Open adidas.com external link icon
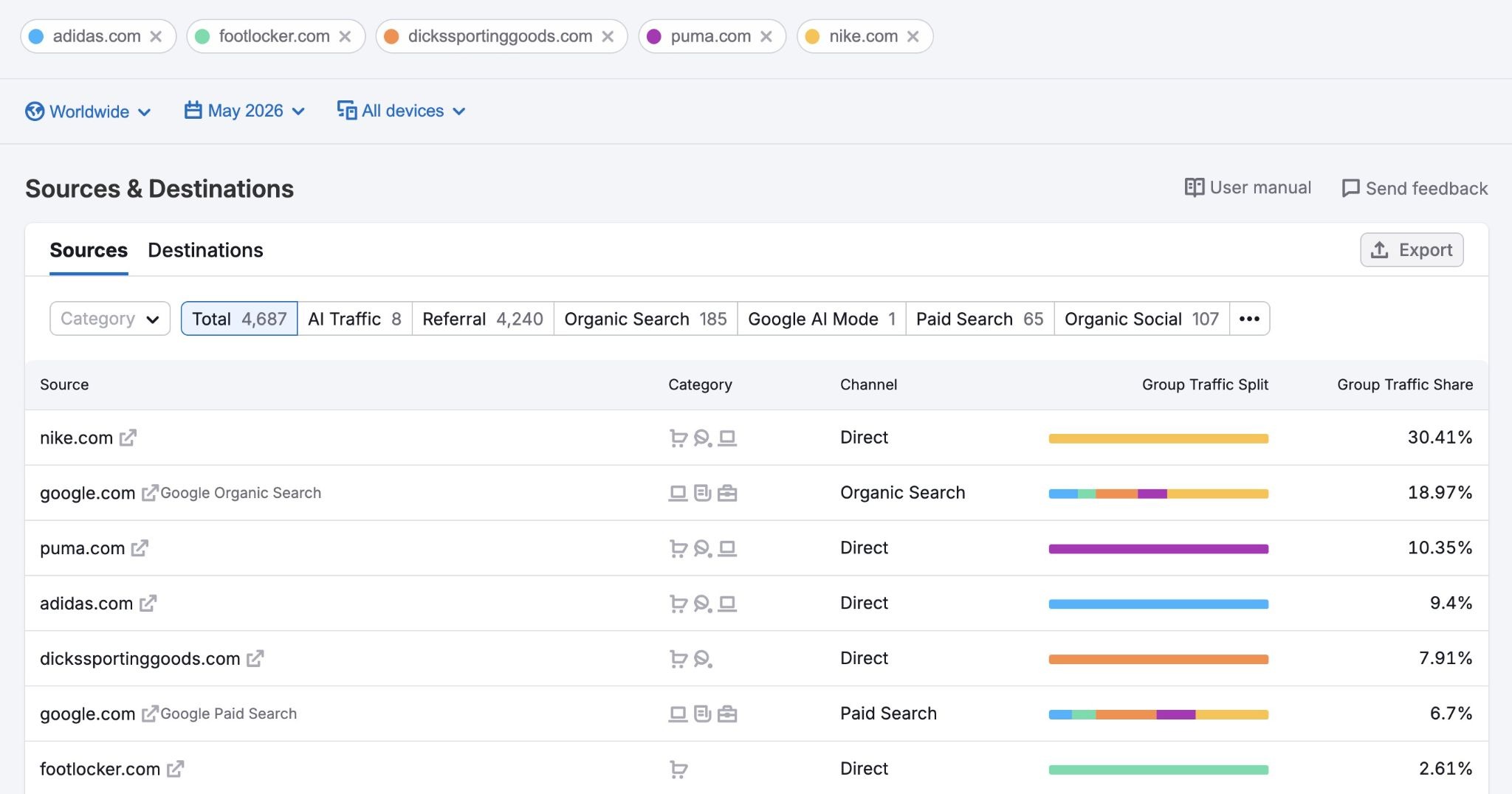This screenshot has width=1512, height=794. pos(148,604)
